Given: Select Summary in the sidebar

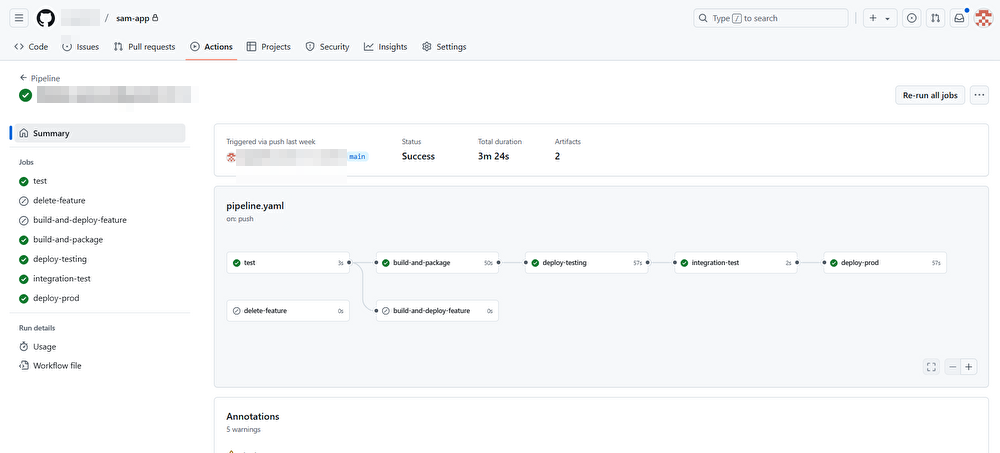Looking at the screenshot, I should [100, 133].
